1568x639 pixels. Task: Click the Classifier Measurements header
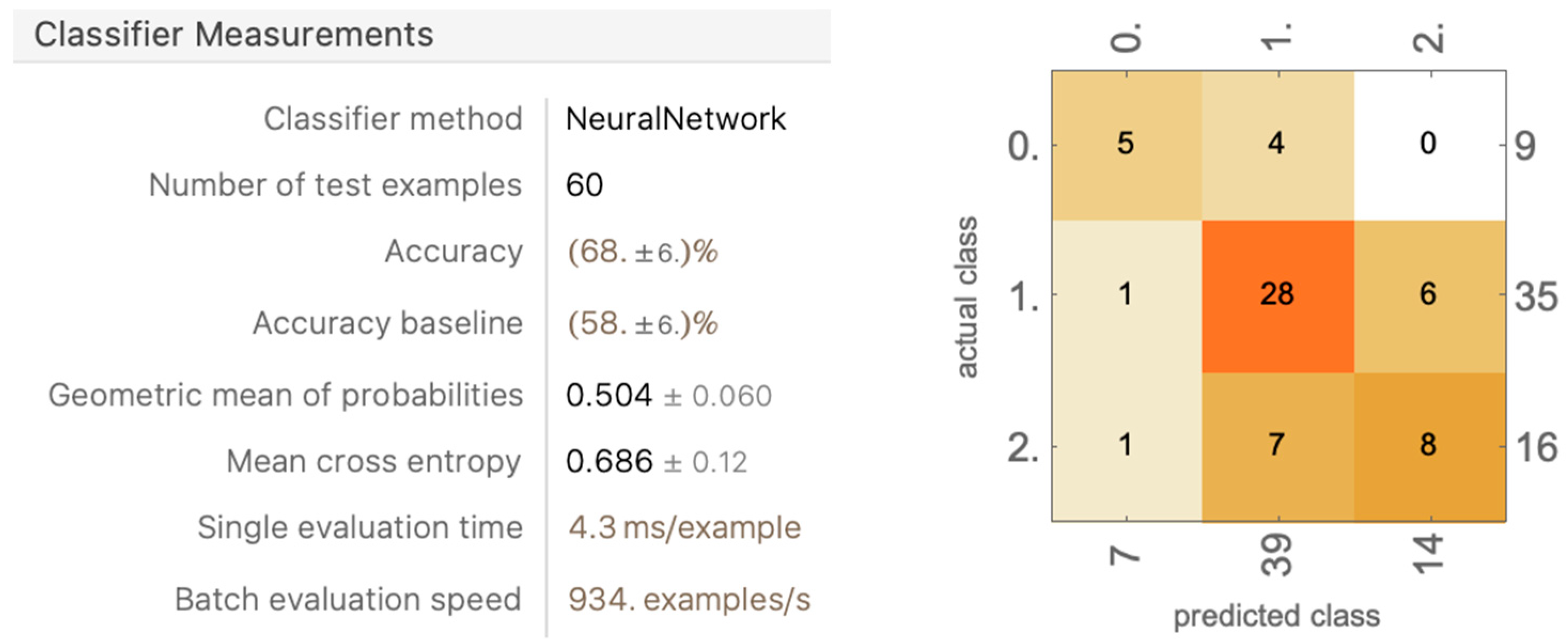pyautogui.click(x=234, y=35)
